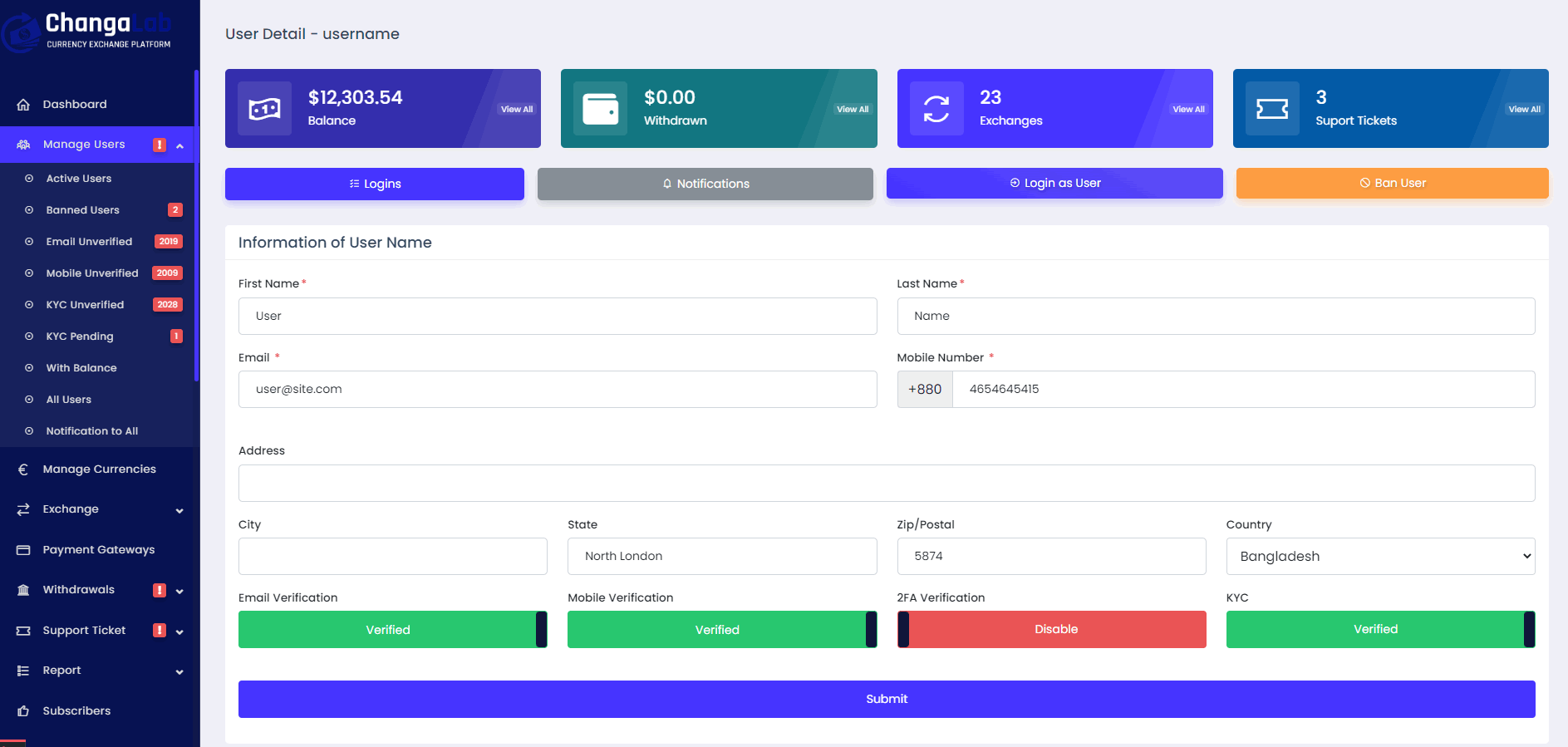Expand the Exchange sidebar menu

(x=98, y=509)
